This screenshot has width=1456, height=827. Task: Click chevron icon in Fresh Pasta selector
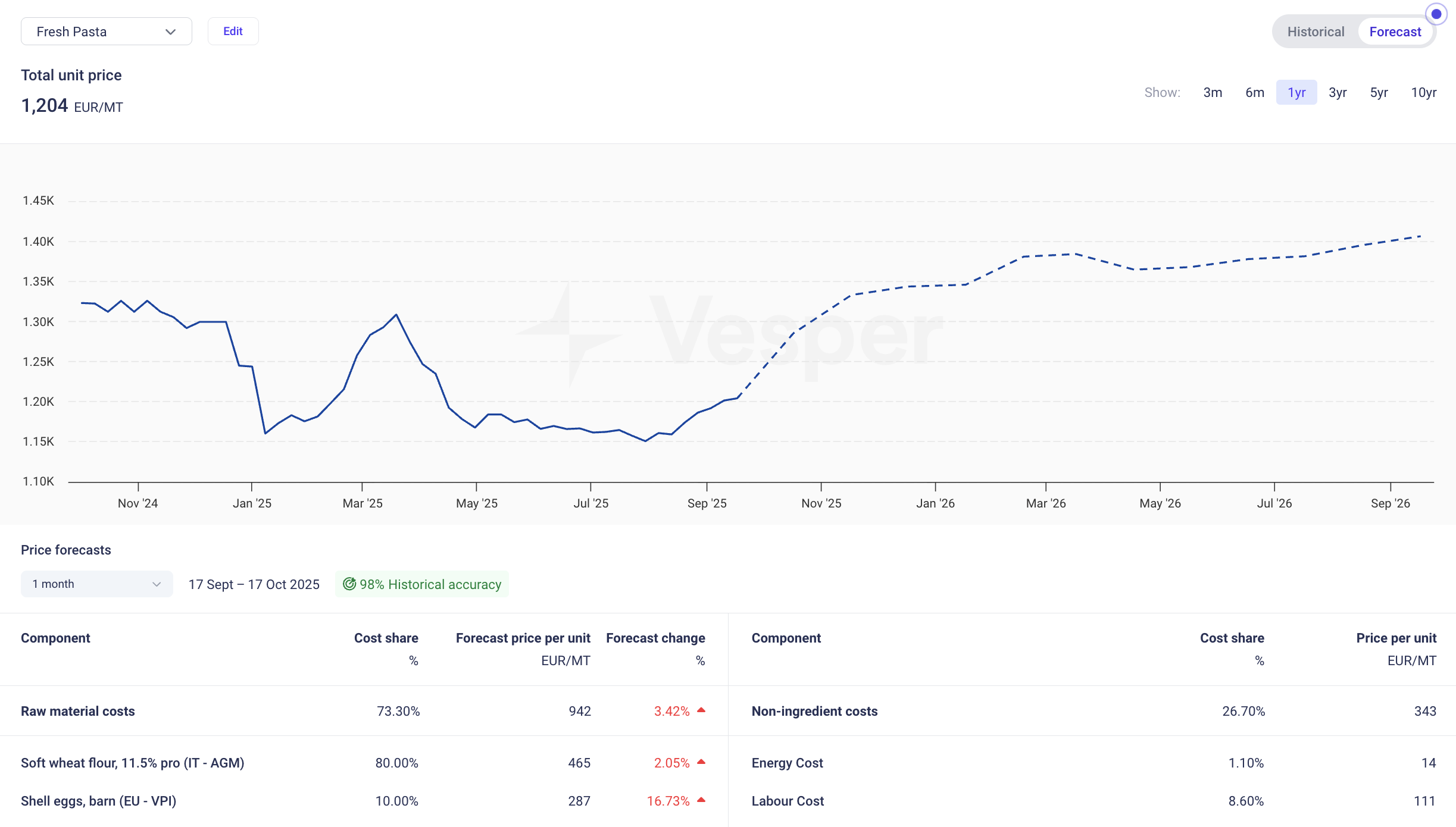coord(171,32)
